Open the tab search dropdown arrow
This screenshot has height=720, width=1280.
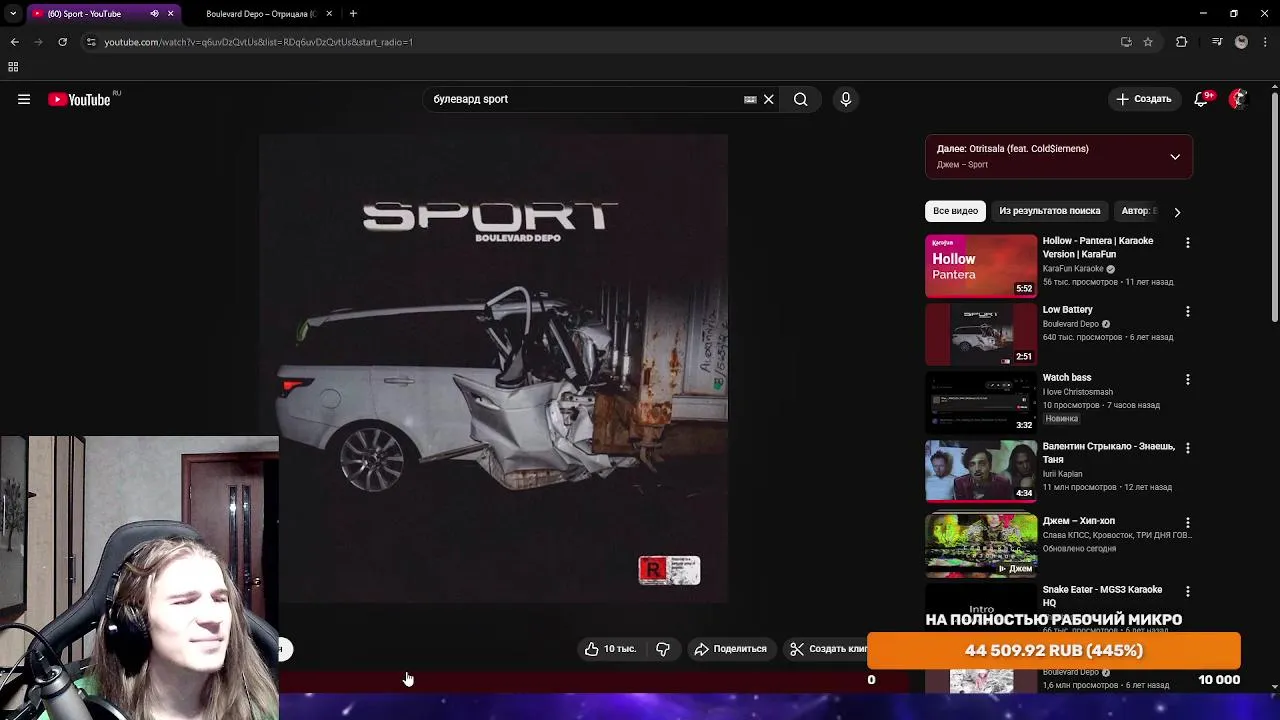[13, 14]
